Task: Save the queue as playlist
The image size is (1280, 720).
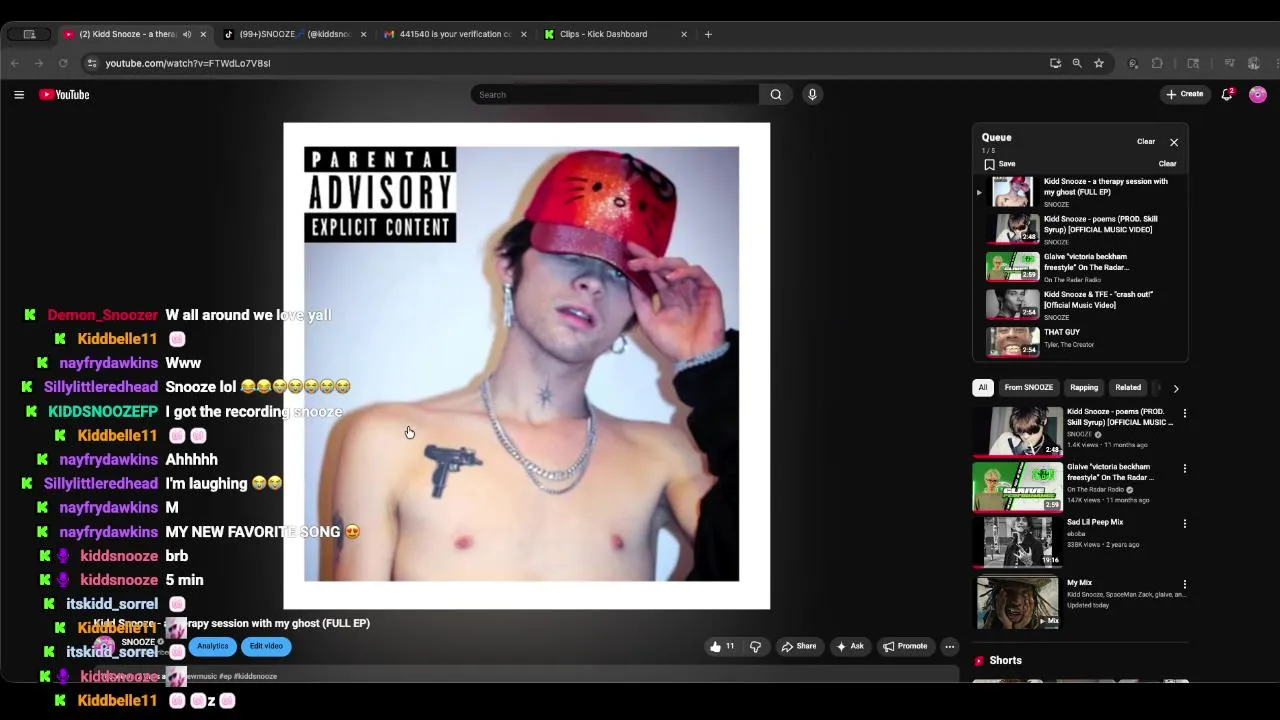Action: click(999, 164)
